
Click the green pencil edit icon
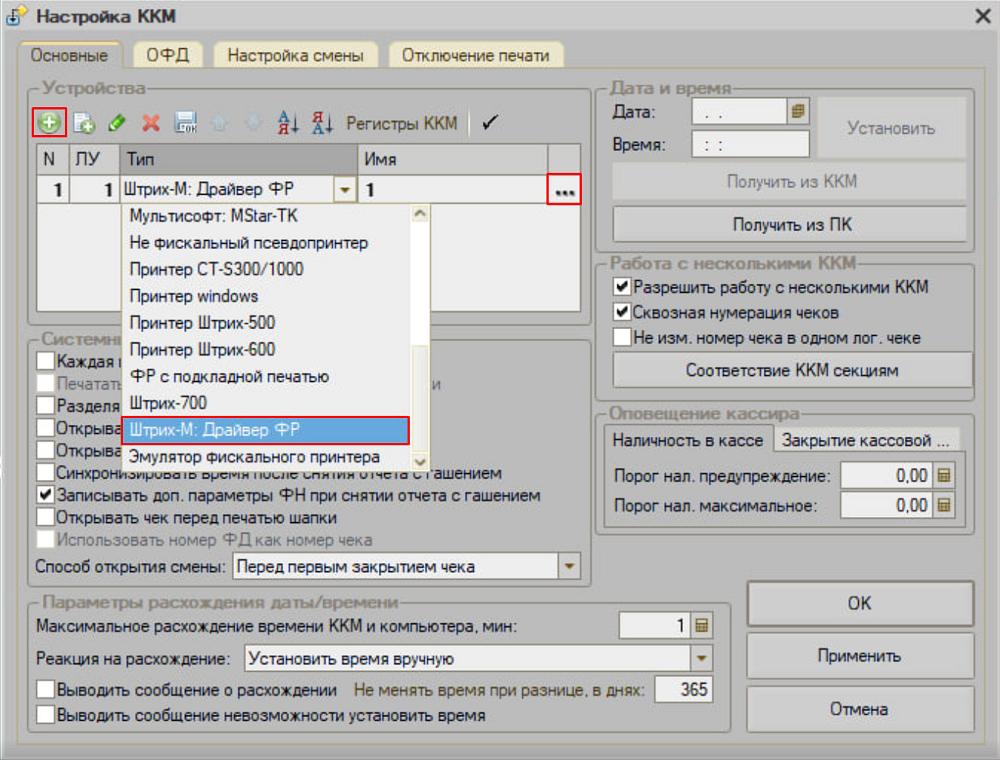pos(117,123)
